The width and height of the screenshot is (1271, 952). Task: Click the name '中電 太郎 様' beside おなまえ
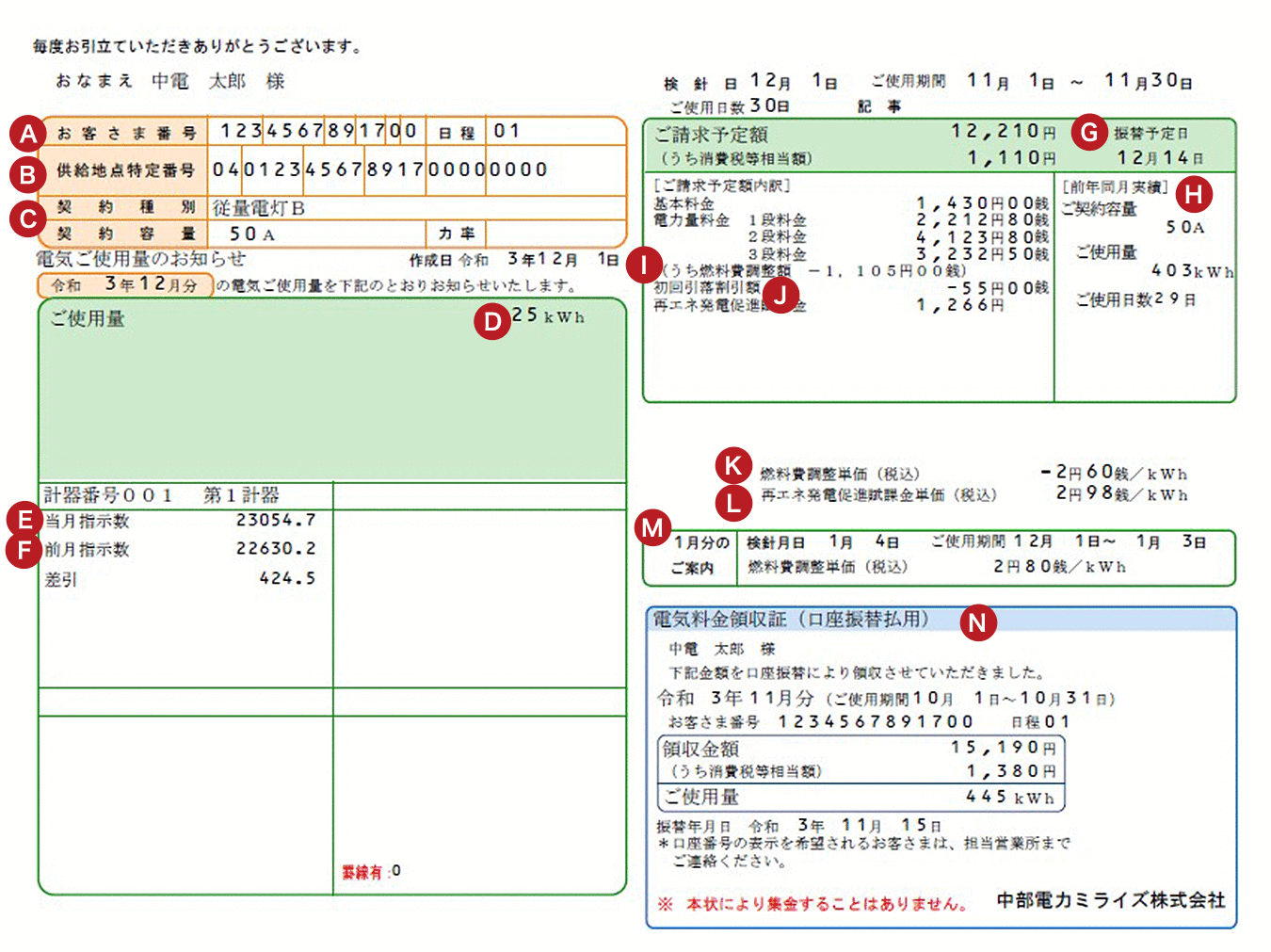click(218, 81)
